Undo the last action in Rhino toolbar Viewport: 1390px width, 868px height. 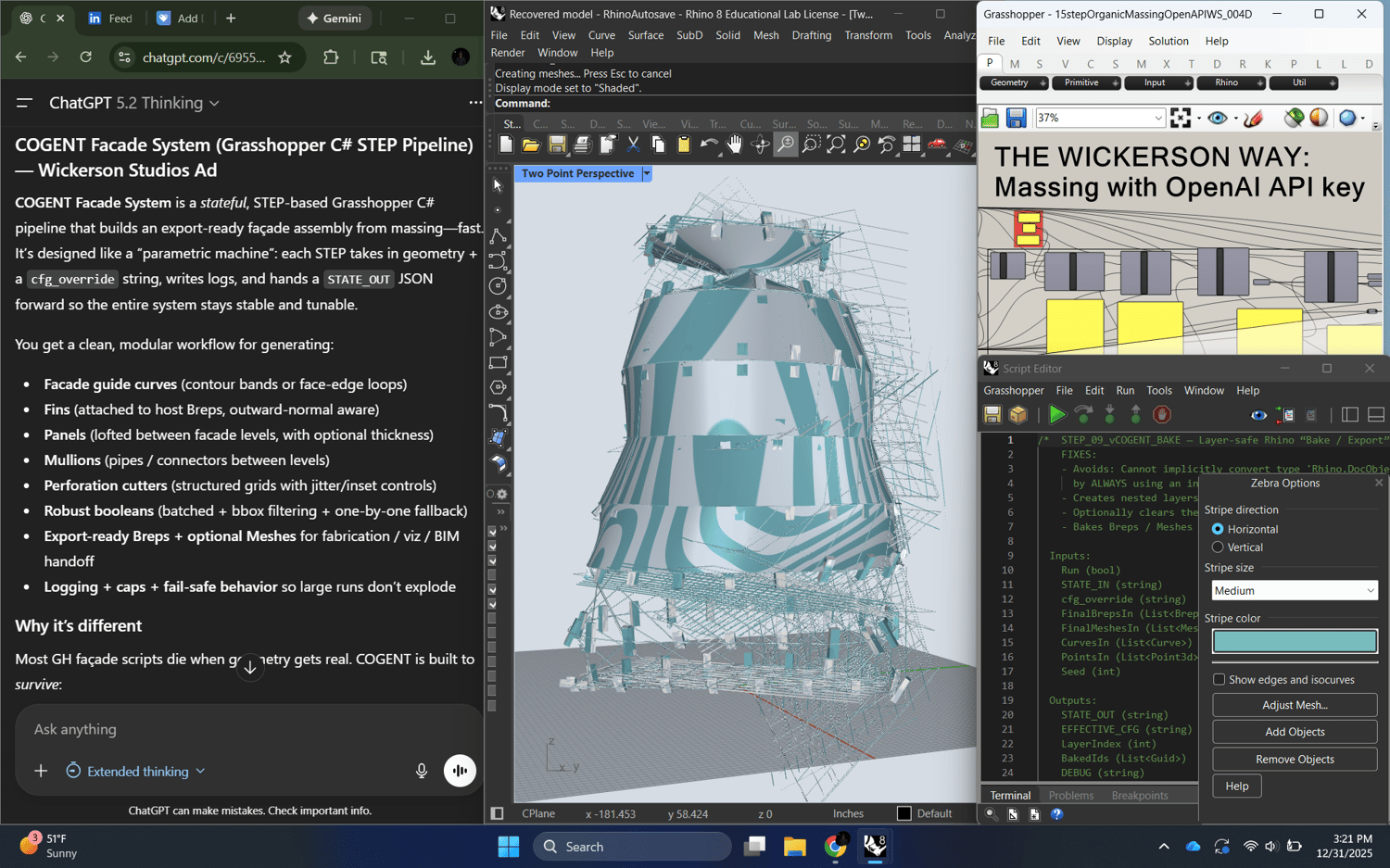coord(709,145)
